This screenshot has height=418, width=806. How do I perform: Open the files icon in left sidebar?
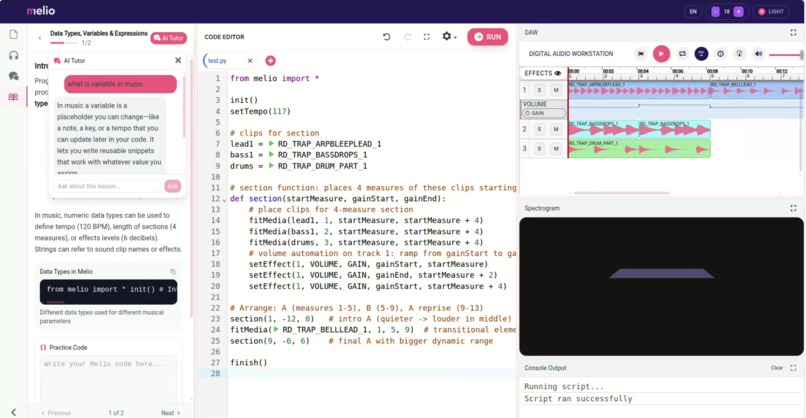point(13,34)
